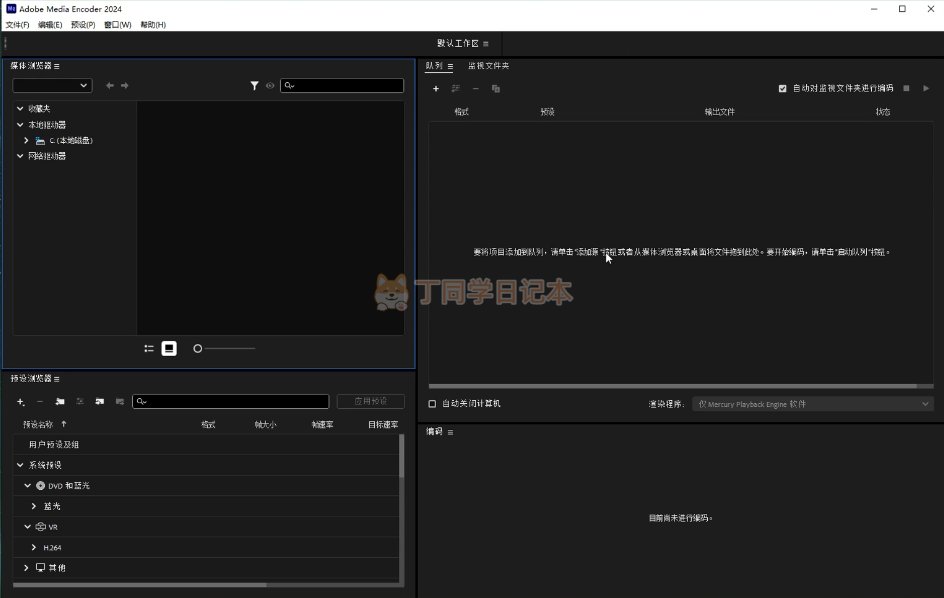Open the Media Browser panel menu icon
The width and height of the screenshot is (944, 598).
57,66
